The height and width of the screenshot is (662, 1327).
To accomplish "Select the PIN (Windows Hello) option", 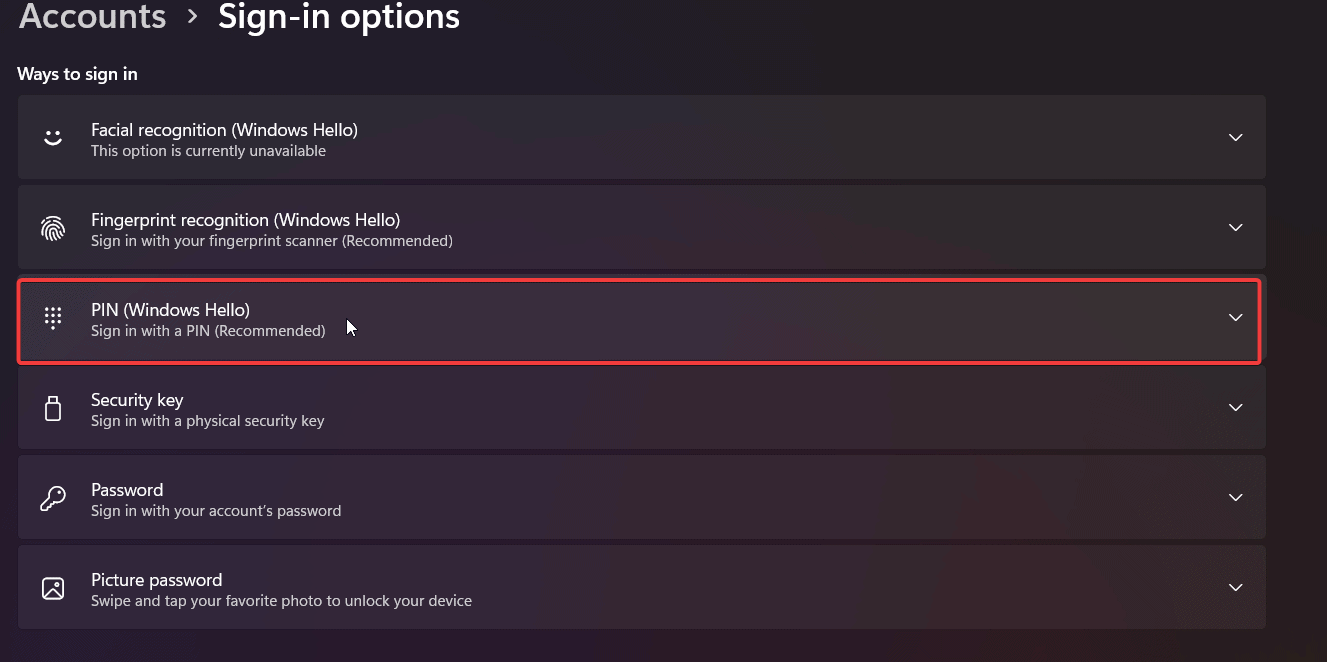I will click(640, 320).
